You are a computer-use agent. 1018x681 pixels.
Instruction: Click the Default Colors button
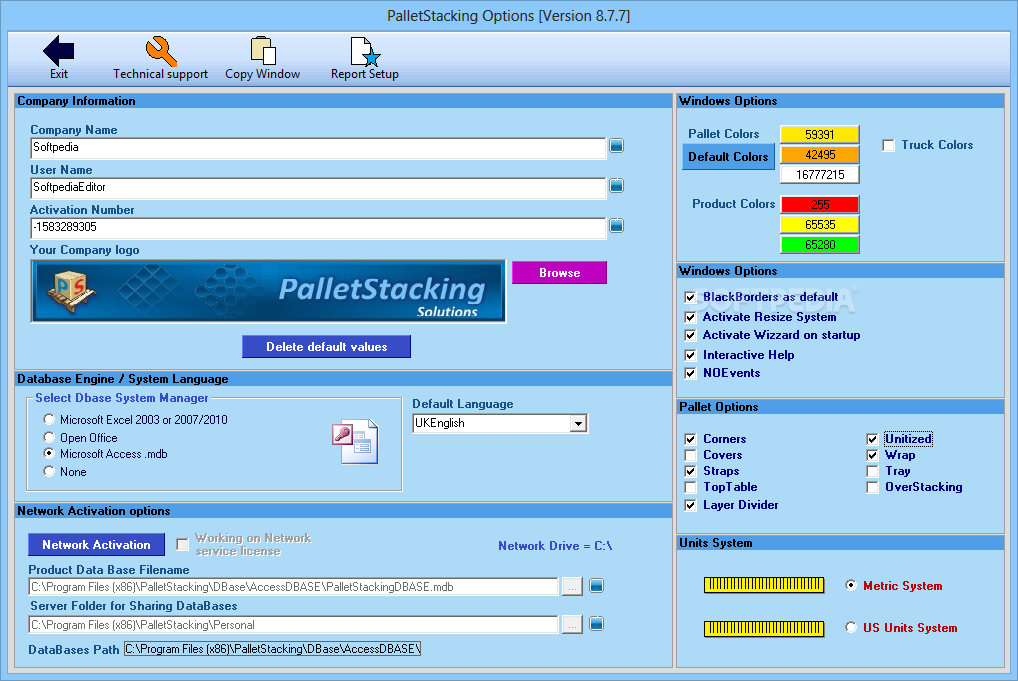coord(728,156)
